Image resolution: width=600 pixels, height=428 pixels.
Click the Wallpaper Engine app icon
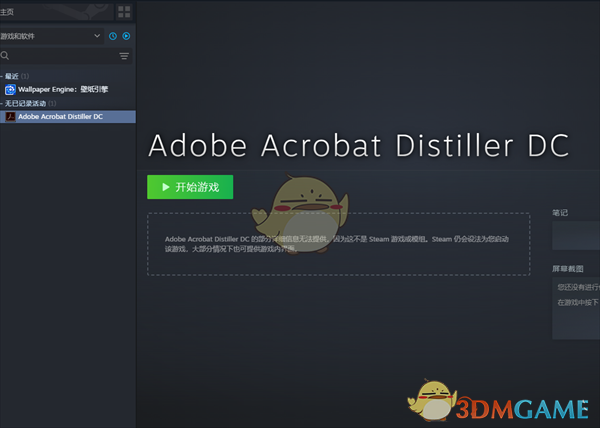coord(10,90)
